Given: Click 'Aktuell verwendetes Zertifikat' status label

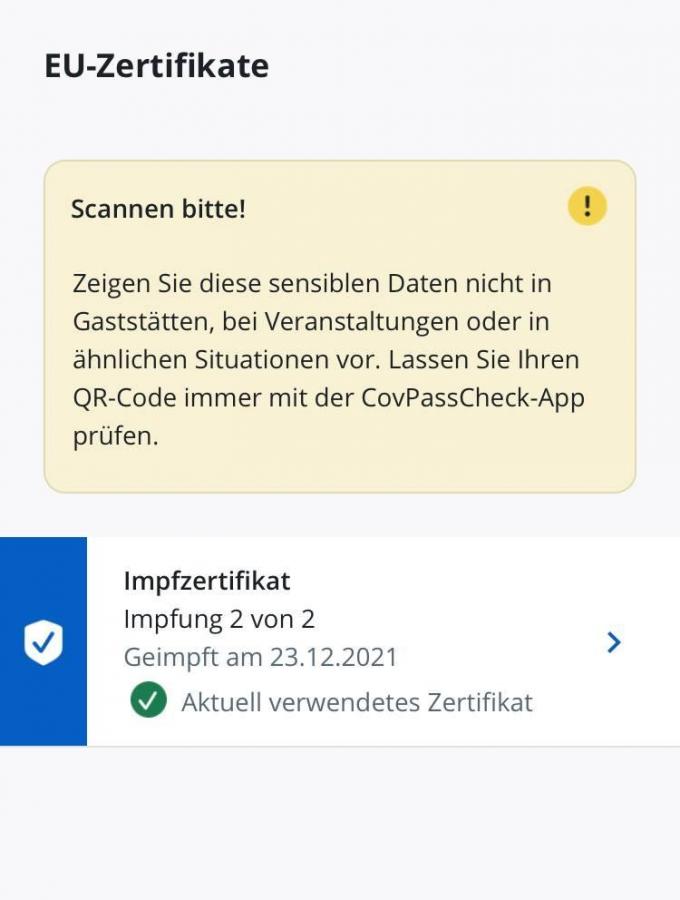Looking at the screenshot, I should click(356, 702).
